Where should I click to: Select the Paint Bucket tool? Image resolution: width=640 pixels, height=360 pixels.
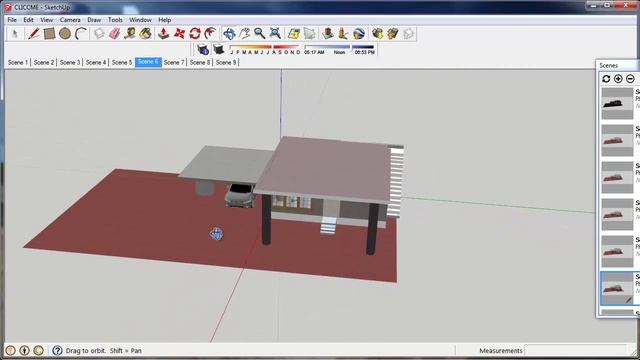pyautogui.click(x=145, y=34)
